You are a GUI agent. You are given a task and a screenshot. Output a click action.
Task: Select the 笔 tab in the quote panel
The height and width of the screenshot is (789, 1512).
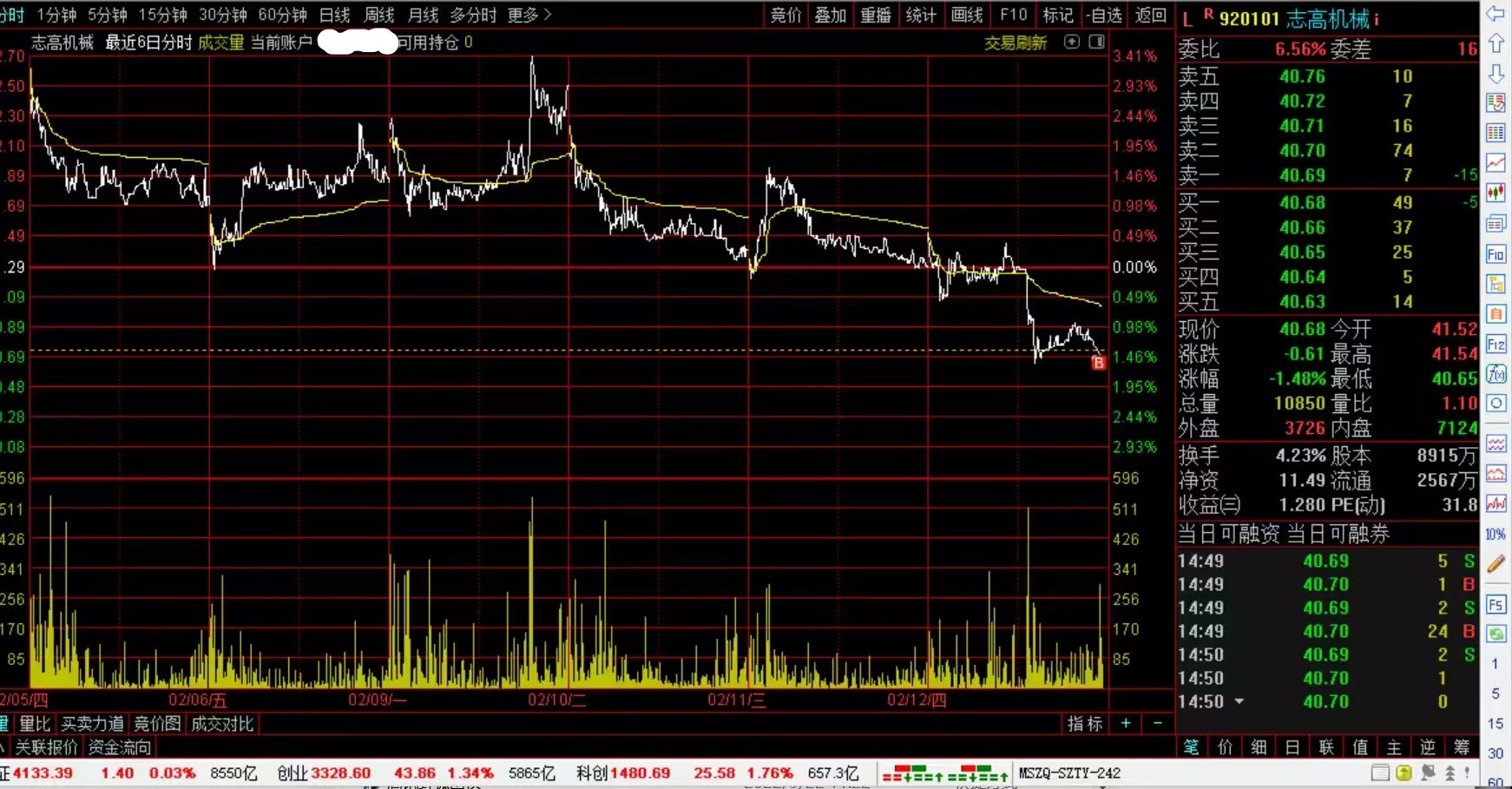click(x=1191, y=746)
